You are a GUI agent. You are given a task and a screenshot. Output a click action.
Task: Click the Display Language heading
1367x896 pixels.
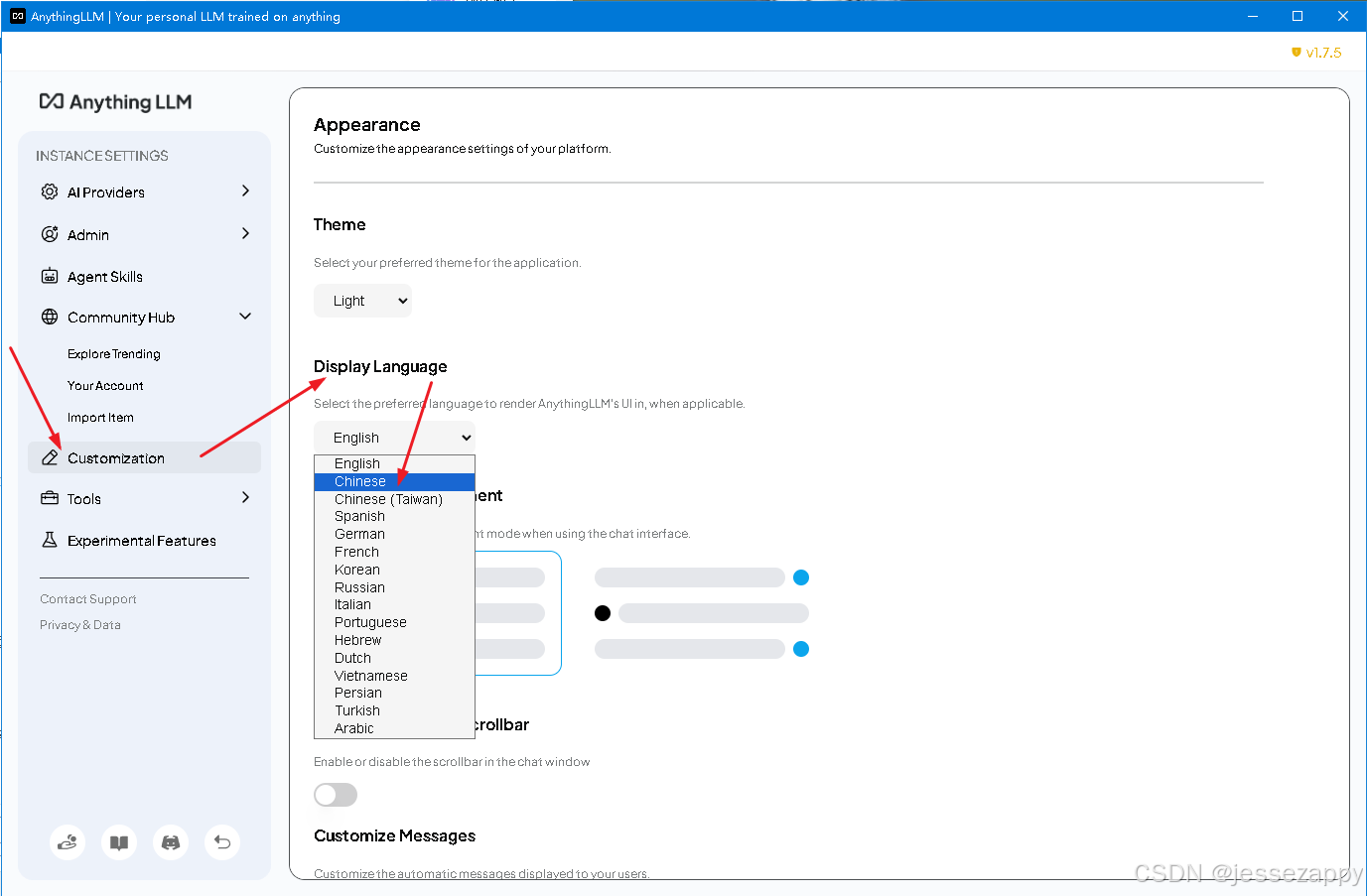[380, 366]
